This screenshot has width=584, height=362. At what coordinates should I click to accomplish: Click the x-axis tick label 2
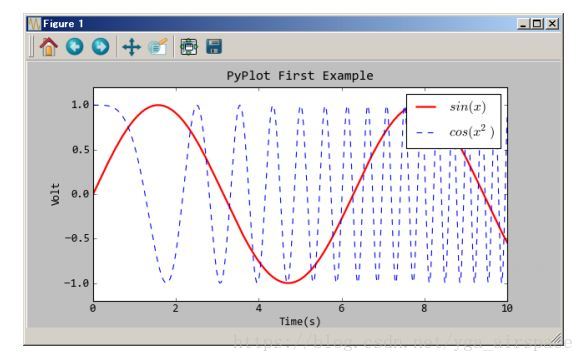(175, 308)
